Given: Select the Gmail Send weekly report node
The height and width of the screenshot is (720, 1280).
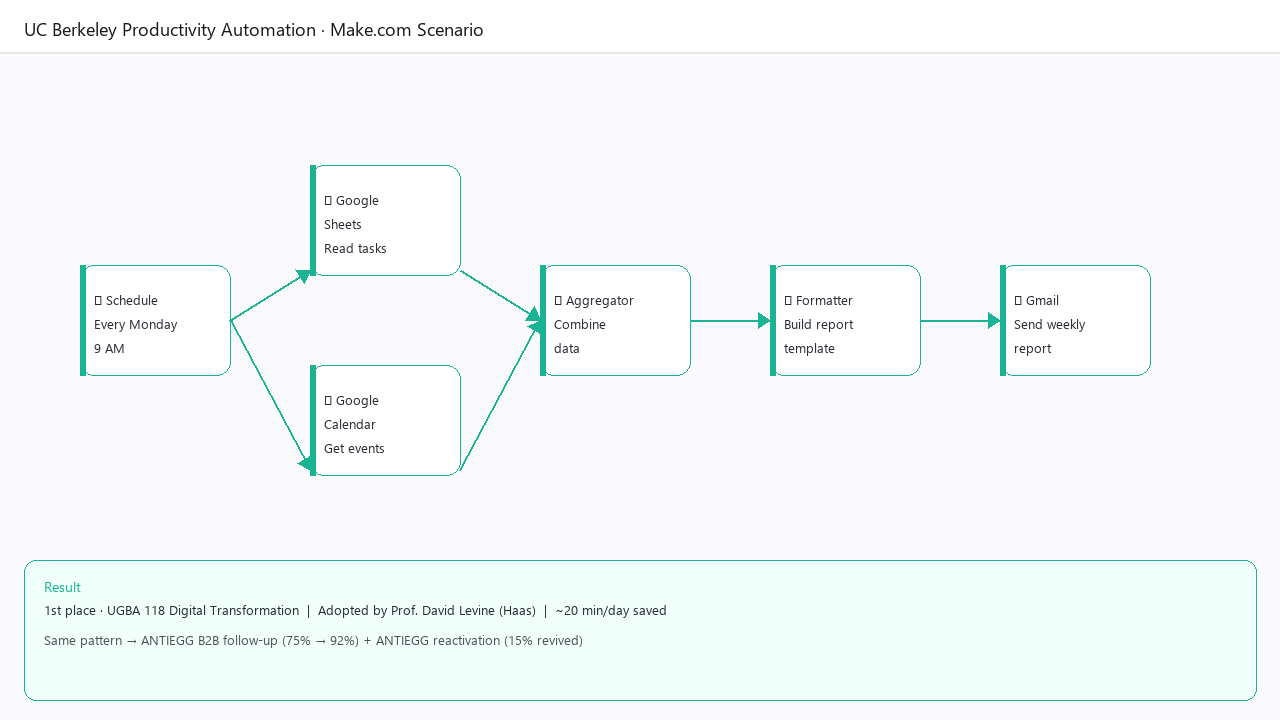Looking at the screenshot, I should [x=1076, y=320].
